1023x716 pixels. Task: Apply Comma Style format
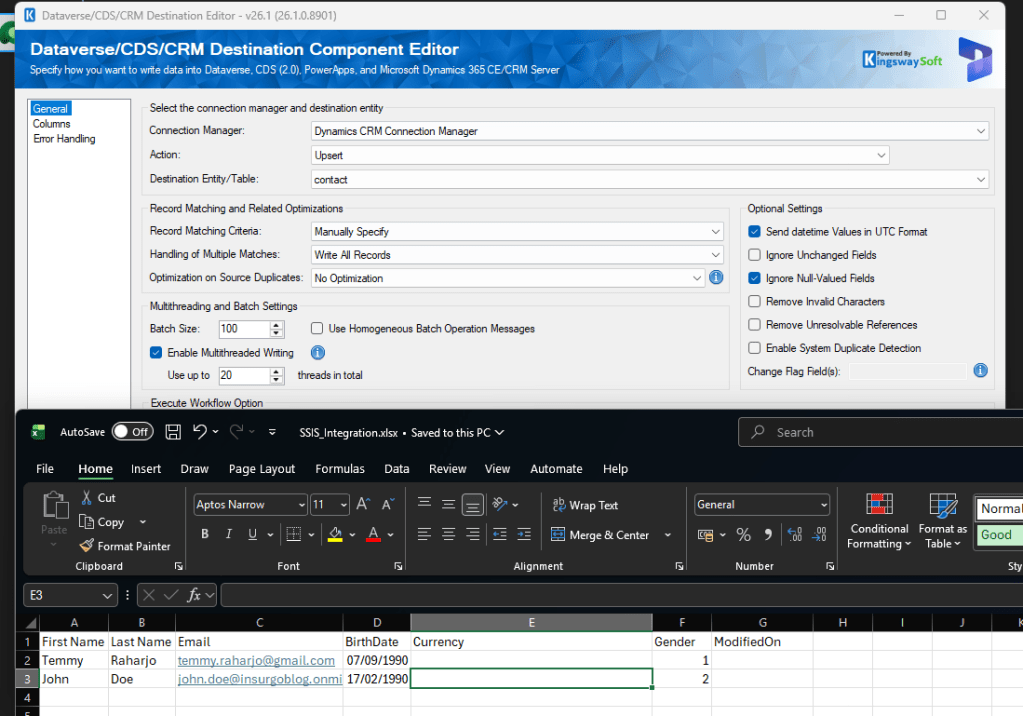pyautogui.click(x=768, y=535)
